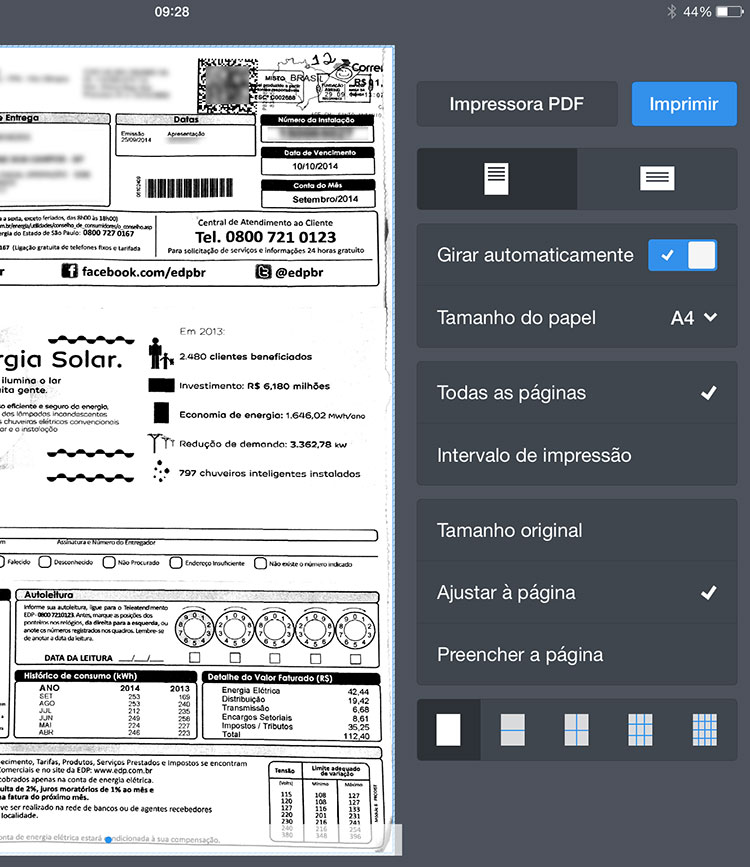Select portrait page orientation icon

[497, 179]
